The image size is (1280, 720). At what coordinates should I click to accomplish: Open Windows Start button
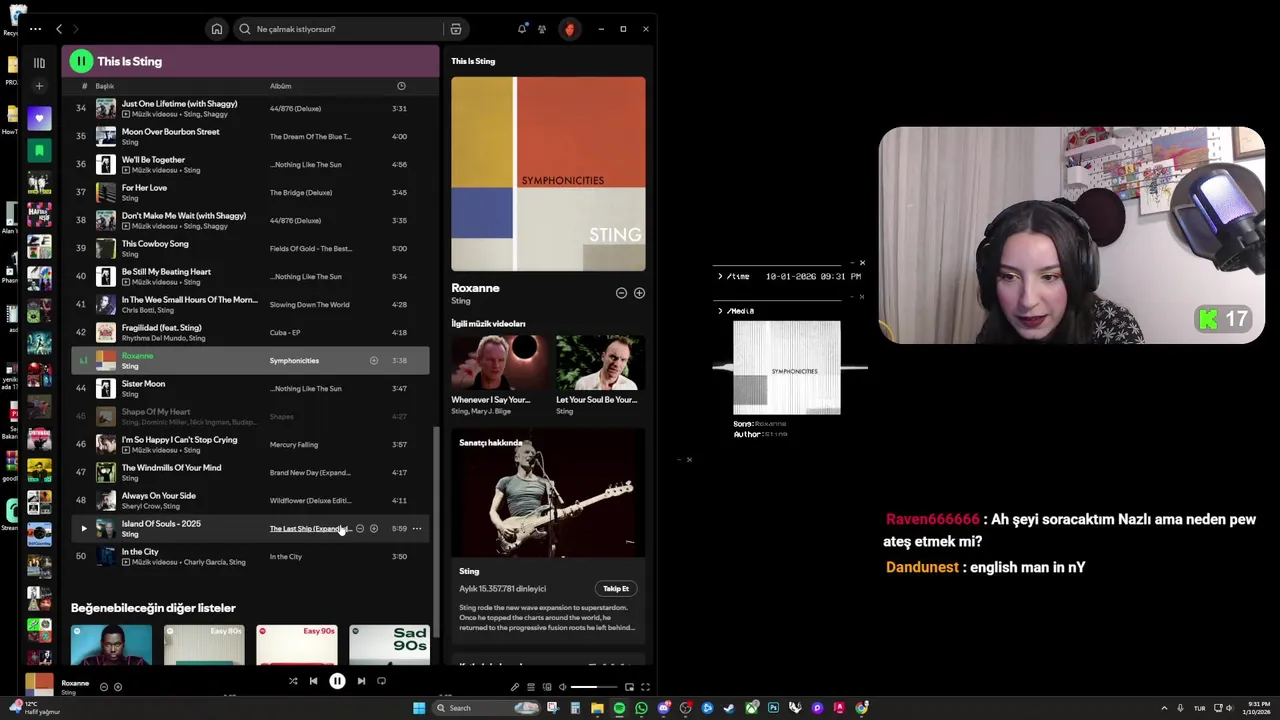pyautogui.click(x=419, y=708)
